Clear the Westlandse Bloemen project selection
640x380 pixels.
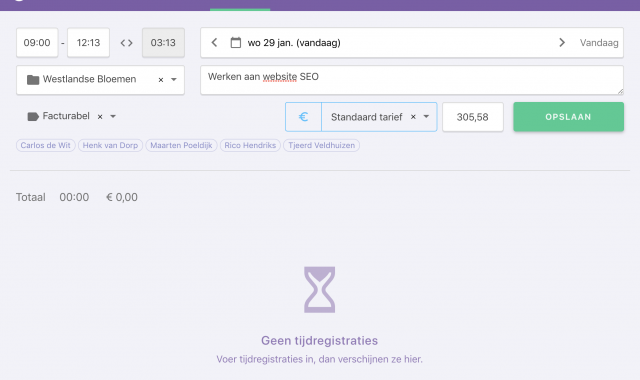coord(161,80)
